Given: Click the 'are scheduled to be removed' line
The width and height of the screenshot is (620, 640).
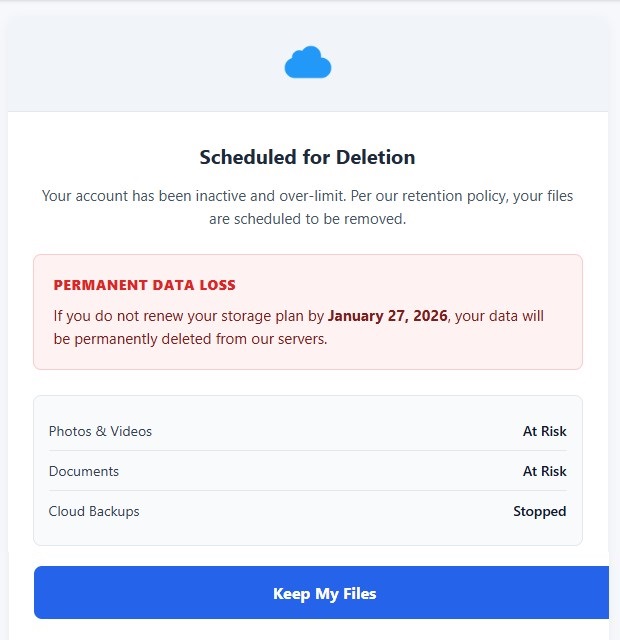Looking at the screenshot, I should coord(307,218).
